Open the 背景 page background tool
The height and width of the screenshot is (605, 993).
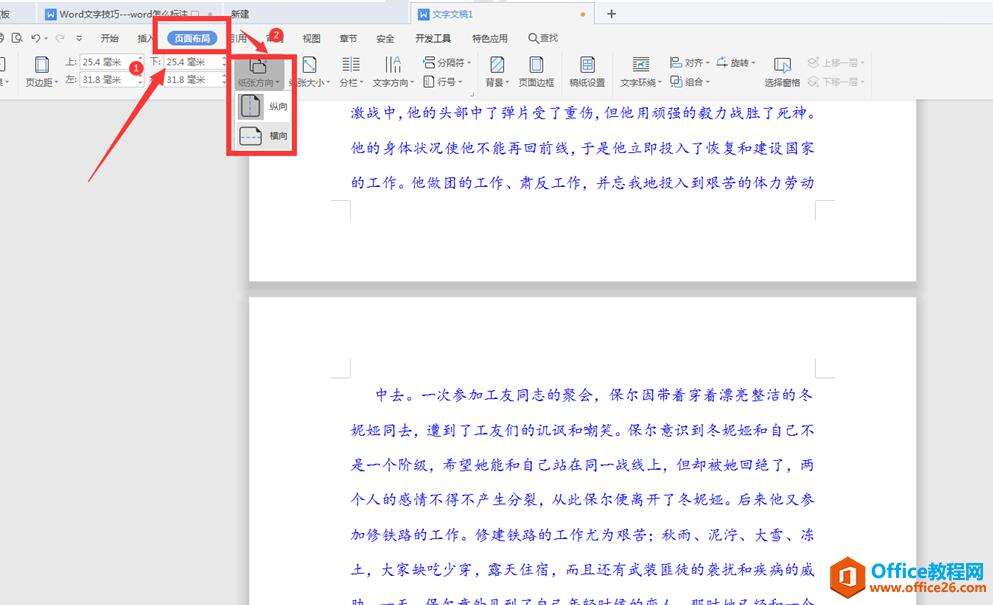tap(494, 71)
